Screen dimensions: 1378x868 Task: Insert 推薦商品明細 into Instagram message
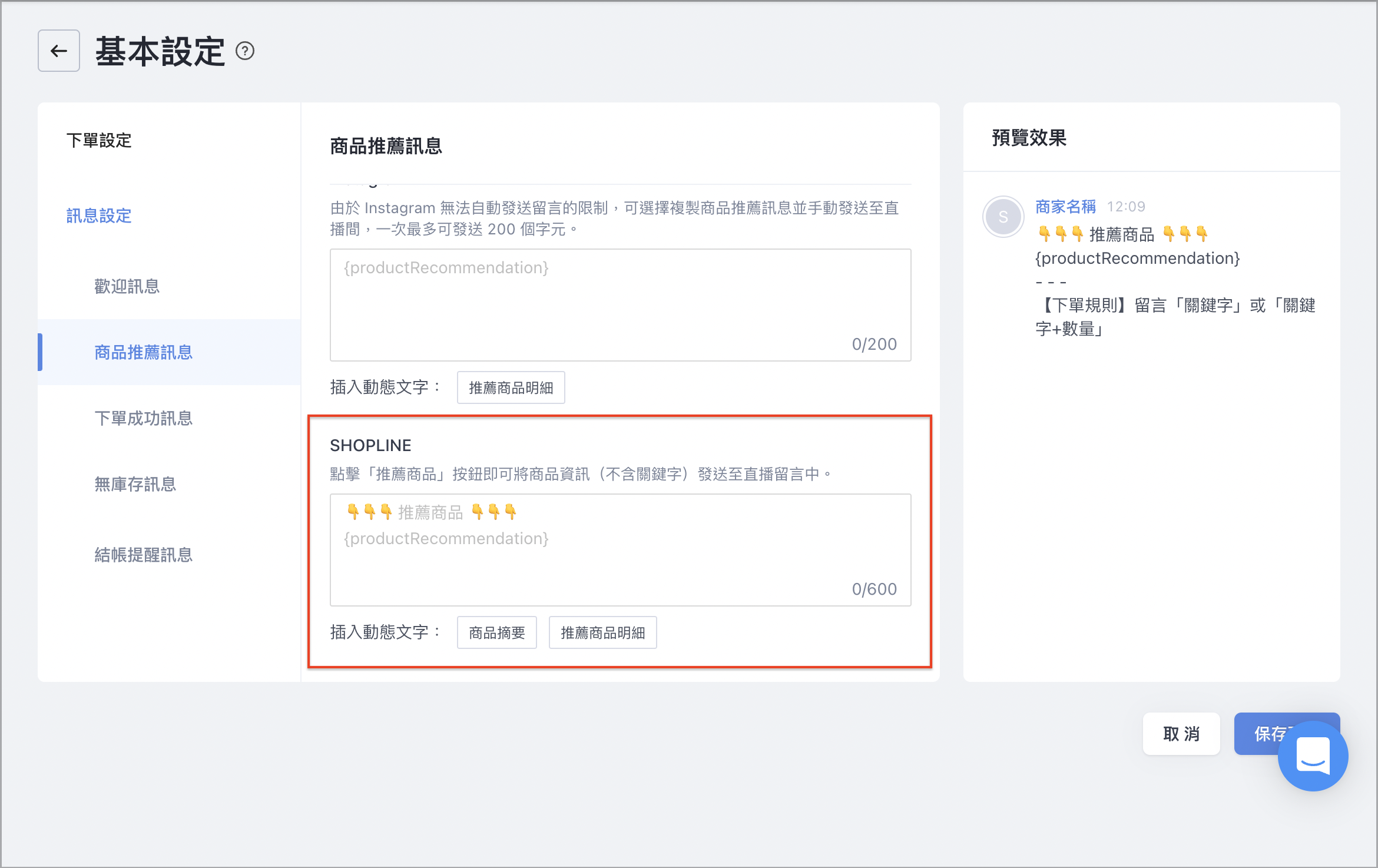(511, 387)
